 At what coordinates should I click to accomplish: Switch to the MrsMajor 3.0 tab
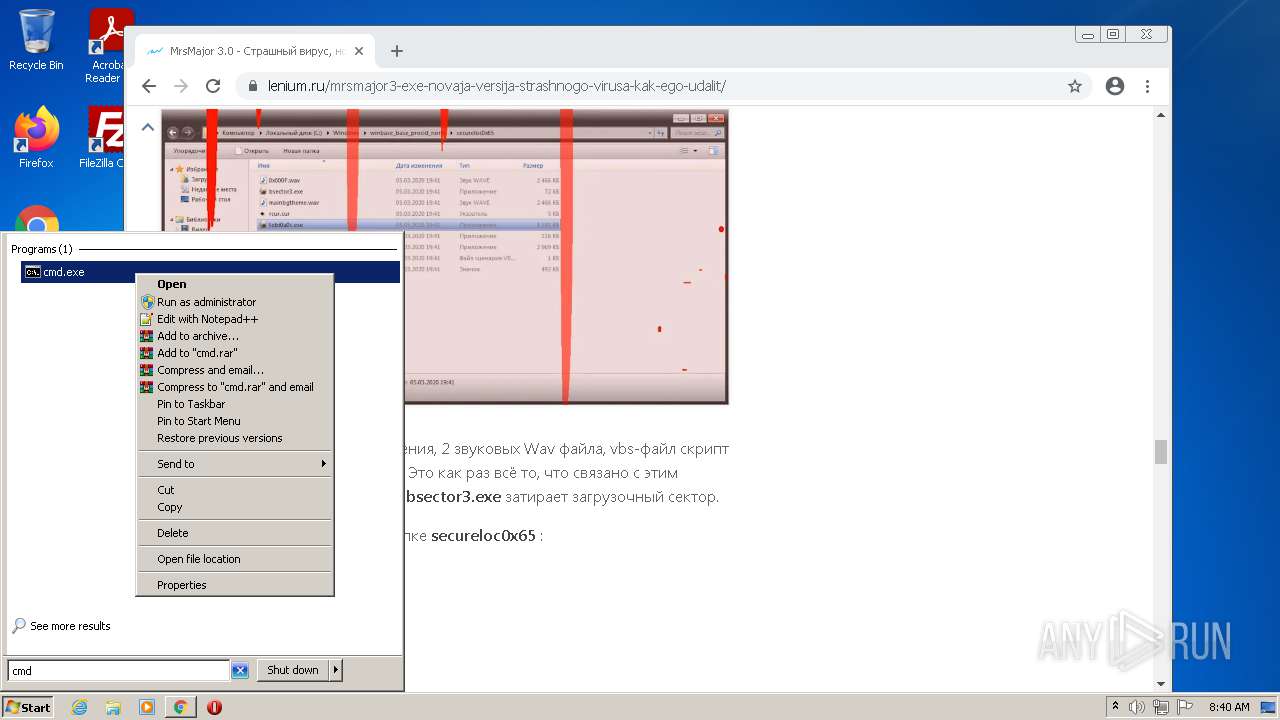click(x=255, y=51)
